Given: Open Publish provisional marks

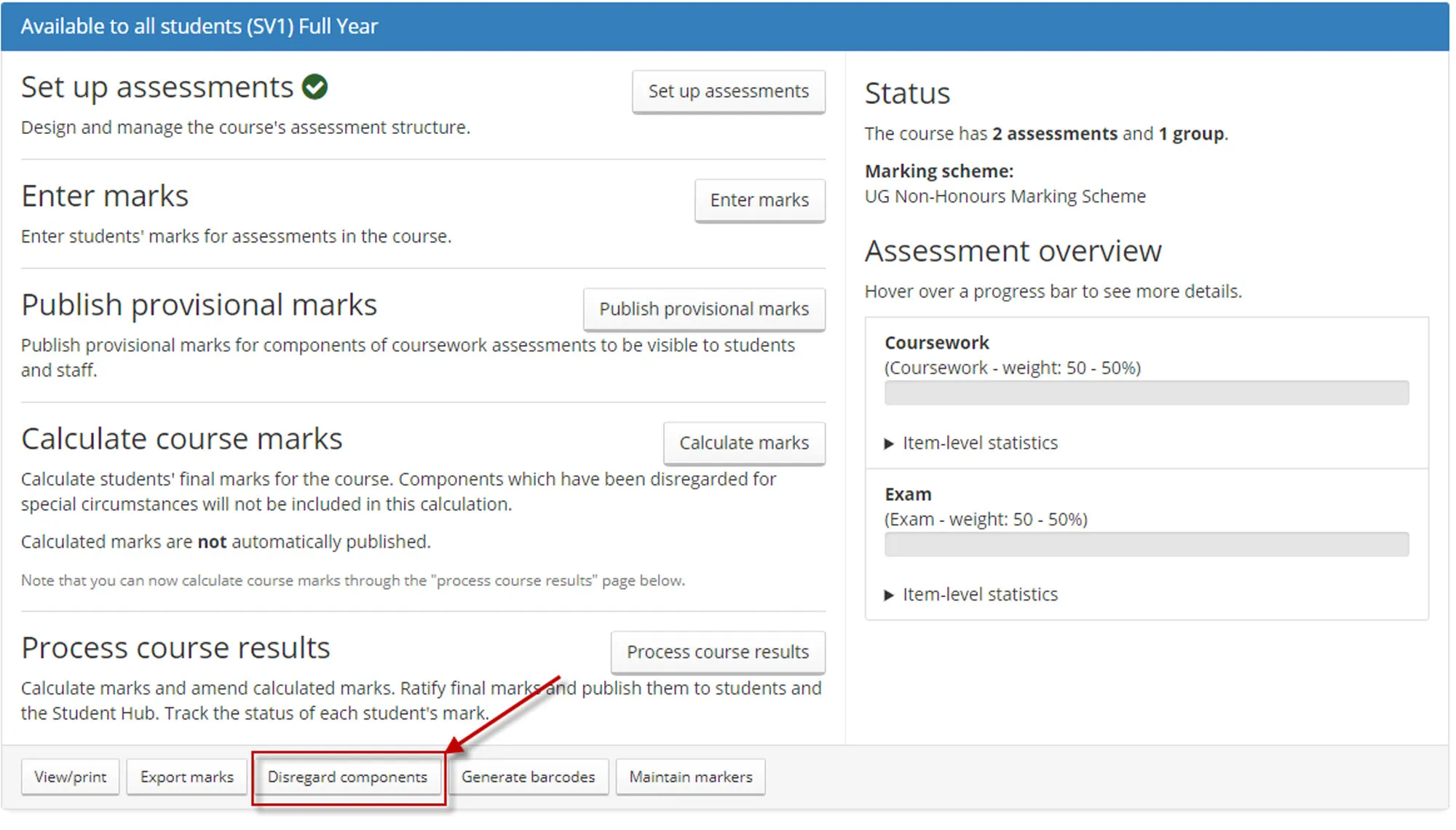Looking at the screenshot, I should (703, 309).
